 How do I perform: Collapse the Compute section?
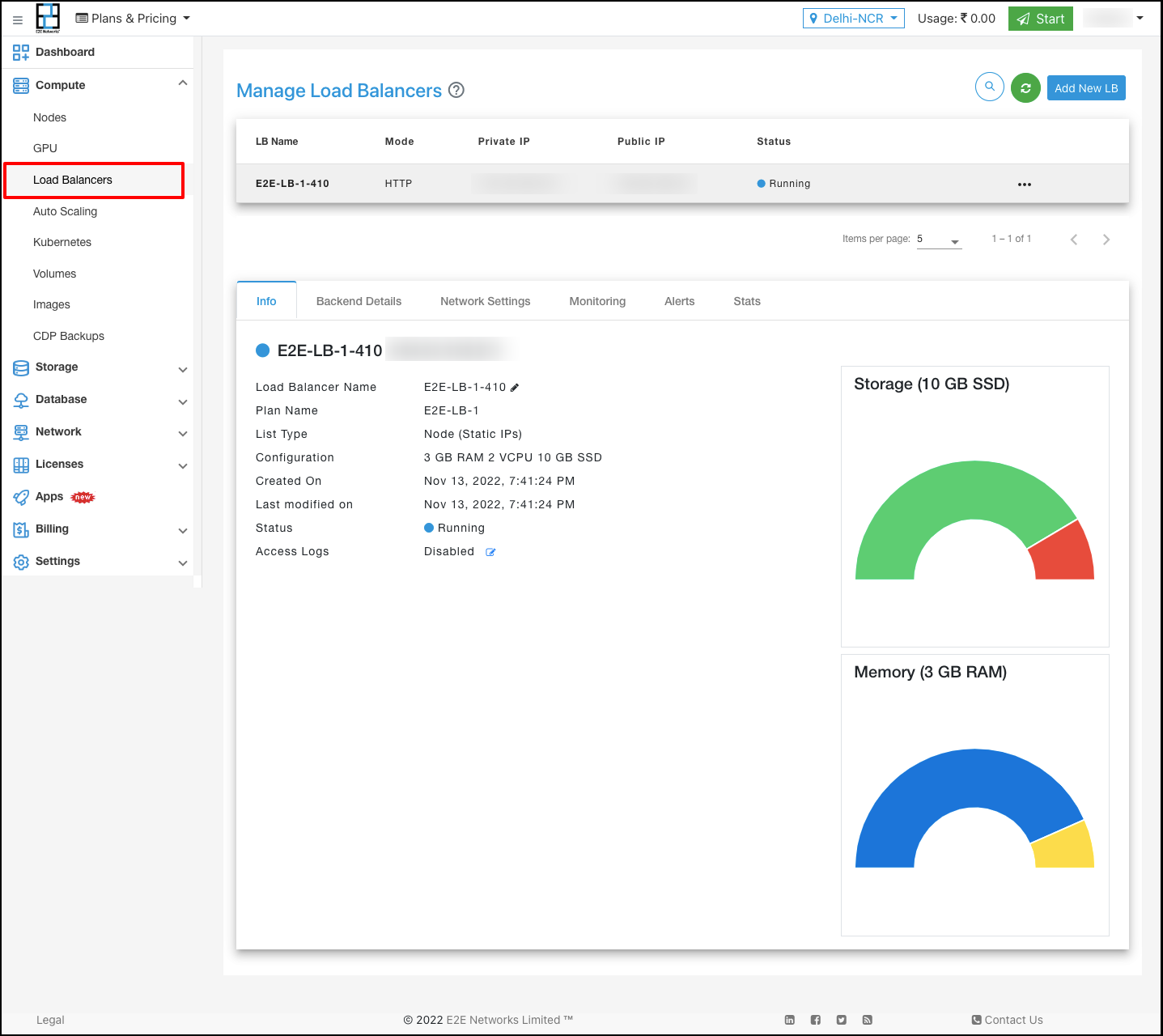coord(183,83)
